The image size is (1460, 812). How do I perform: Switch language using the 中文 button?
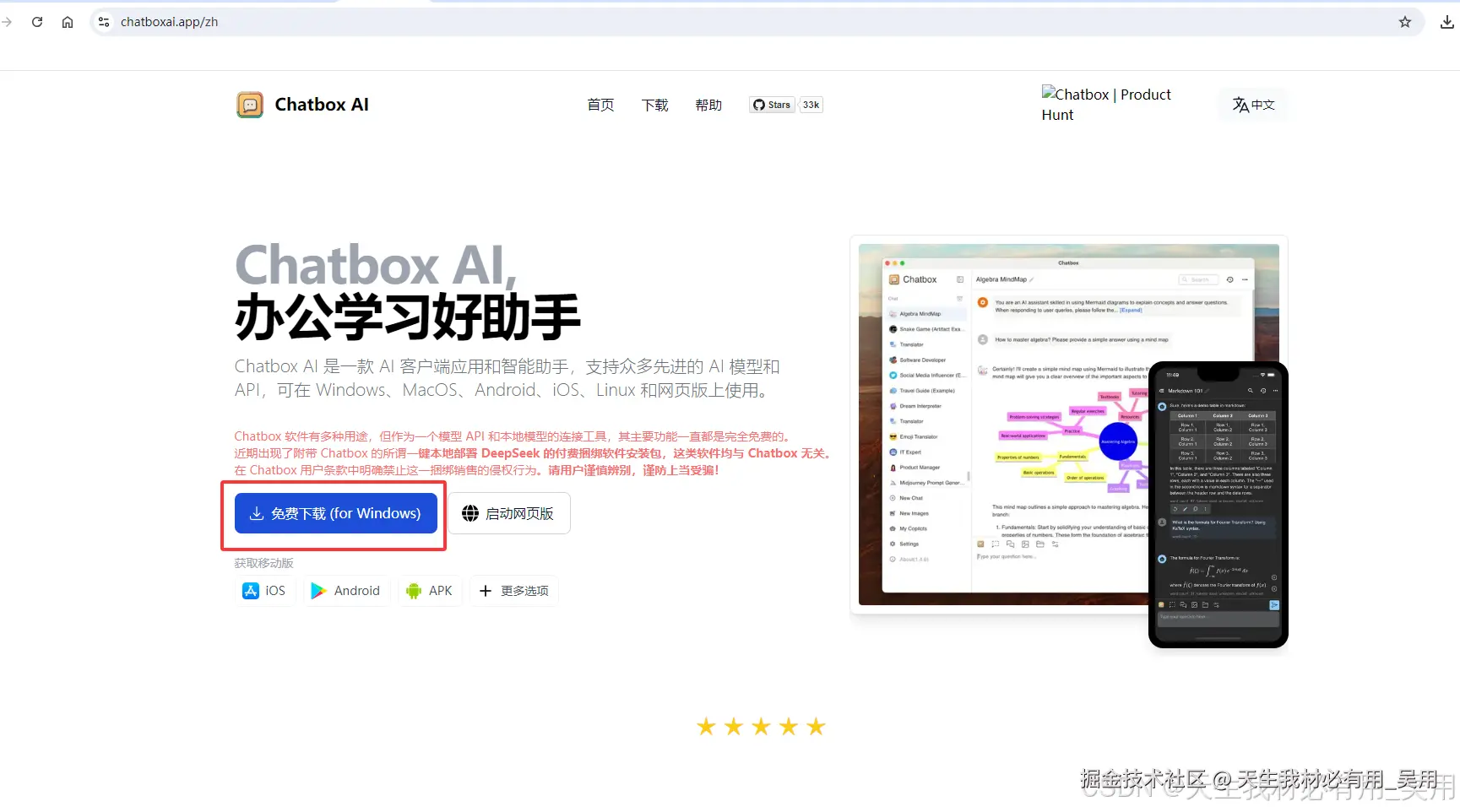pos(1253,105)
